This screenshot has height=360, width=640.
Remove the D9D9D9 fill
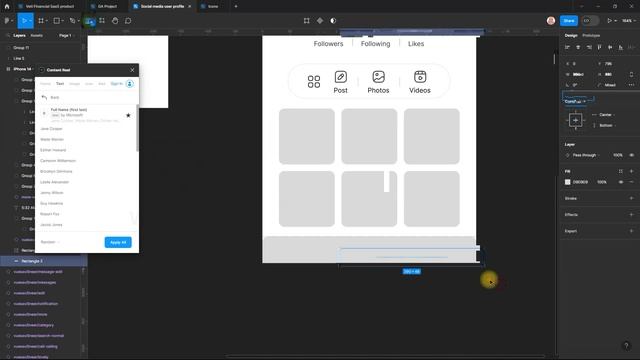coord(631,182)
